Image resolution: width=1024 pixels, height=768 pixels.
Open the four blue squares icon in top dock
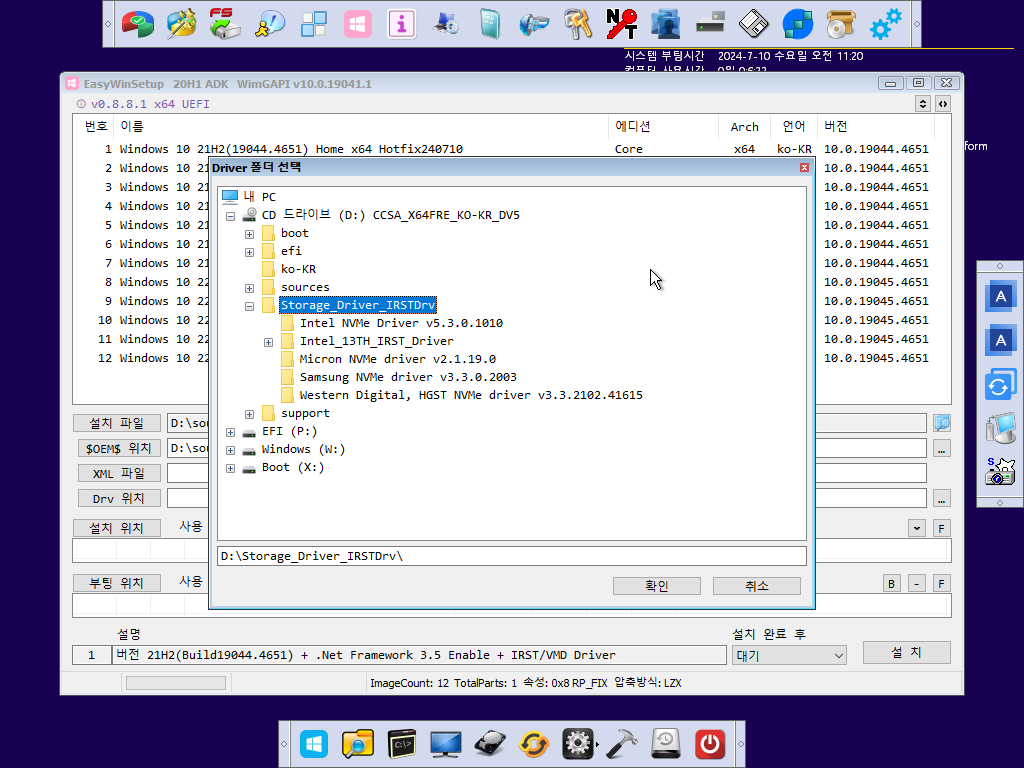coord(313,25)
